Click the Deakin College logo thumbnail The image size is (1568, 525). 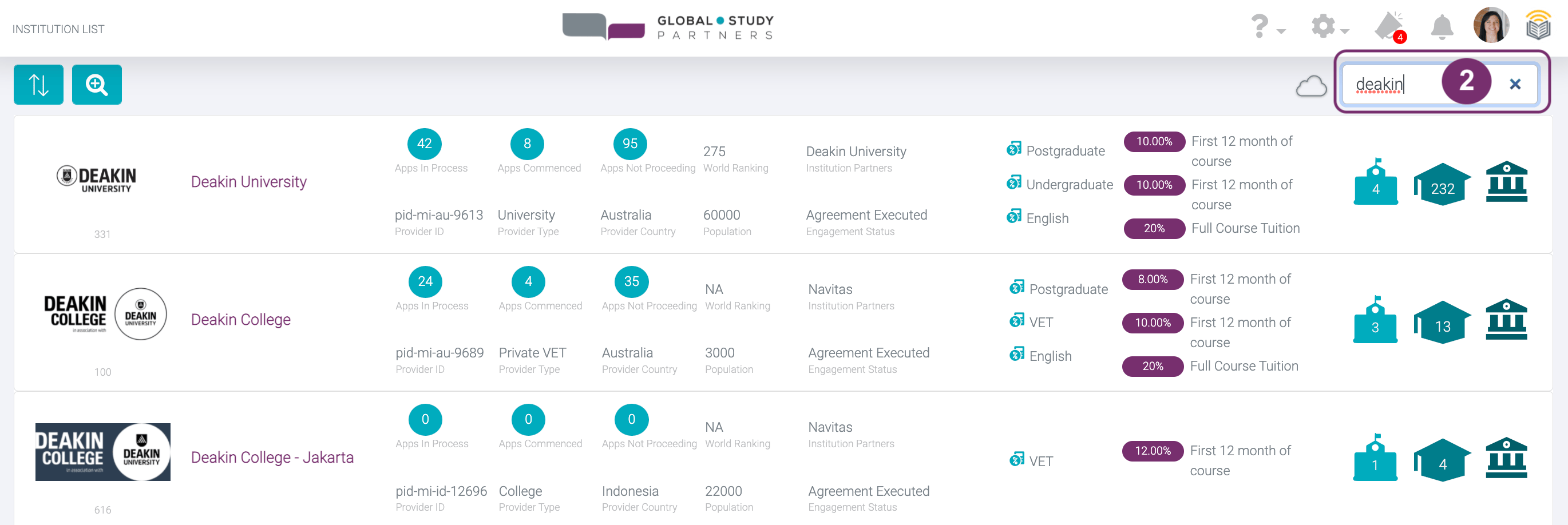(x=105, y=315)
